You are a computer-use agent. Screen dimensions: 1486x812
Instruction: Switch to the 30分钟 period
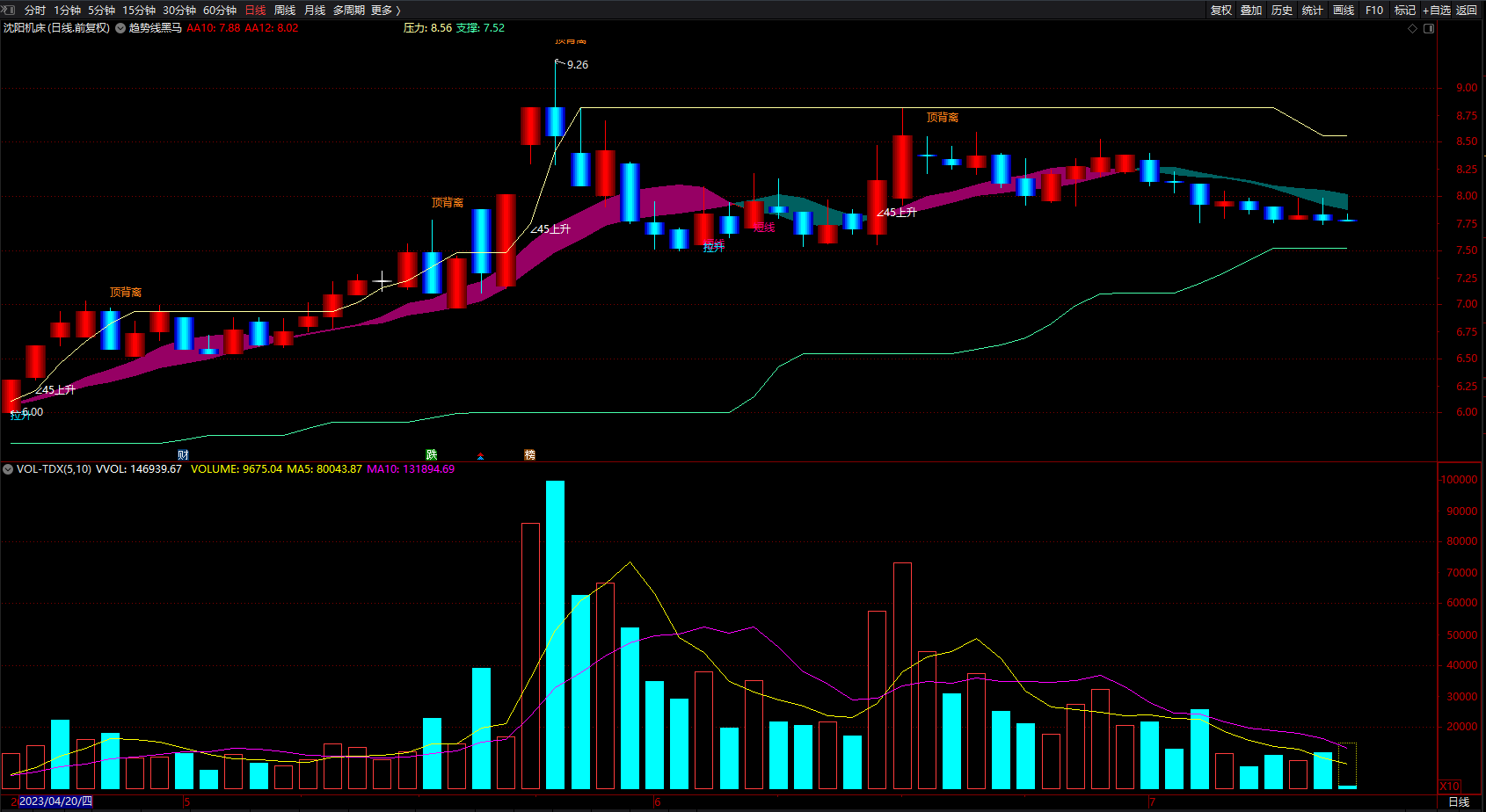pyautogui.click(x=179, y=11)
